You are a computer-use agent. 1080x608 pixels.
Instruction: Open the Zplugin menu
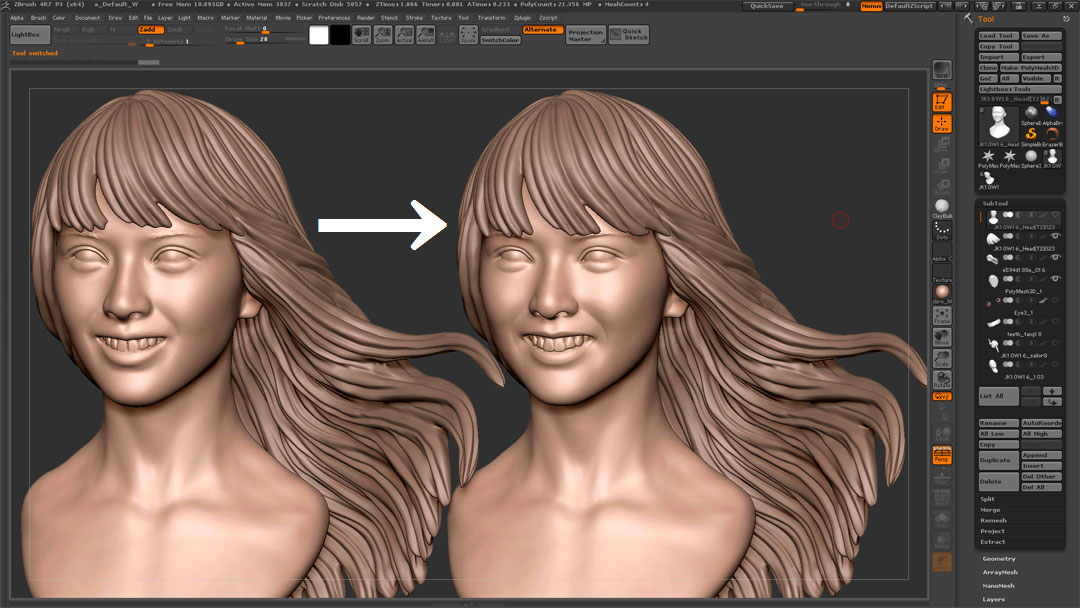coord(522,18)
